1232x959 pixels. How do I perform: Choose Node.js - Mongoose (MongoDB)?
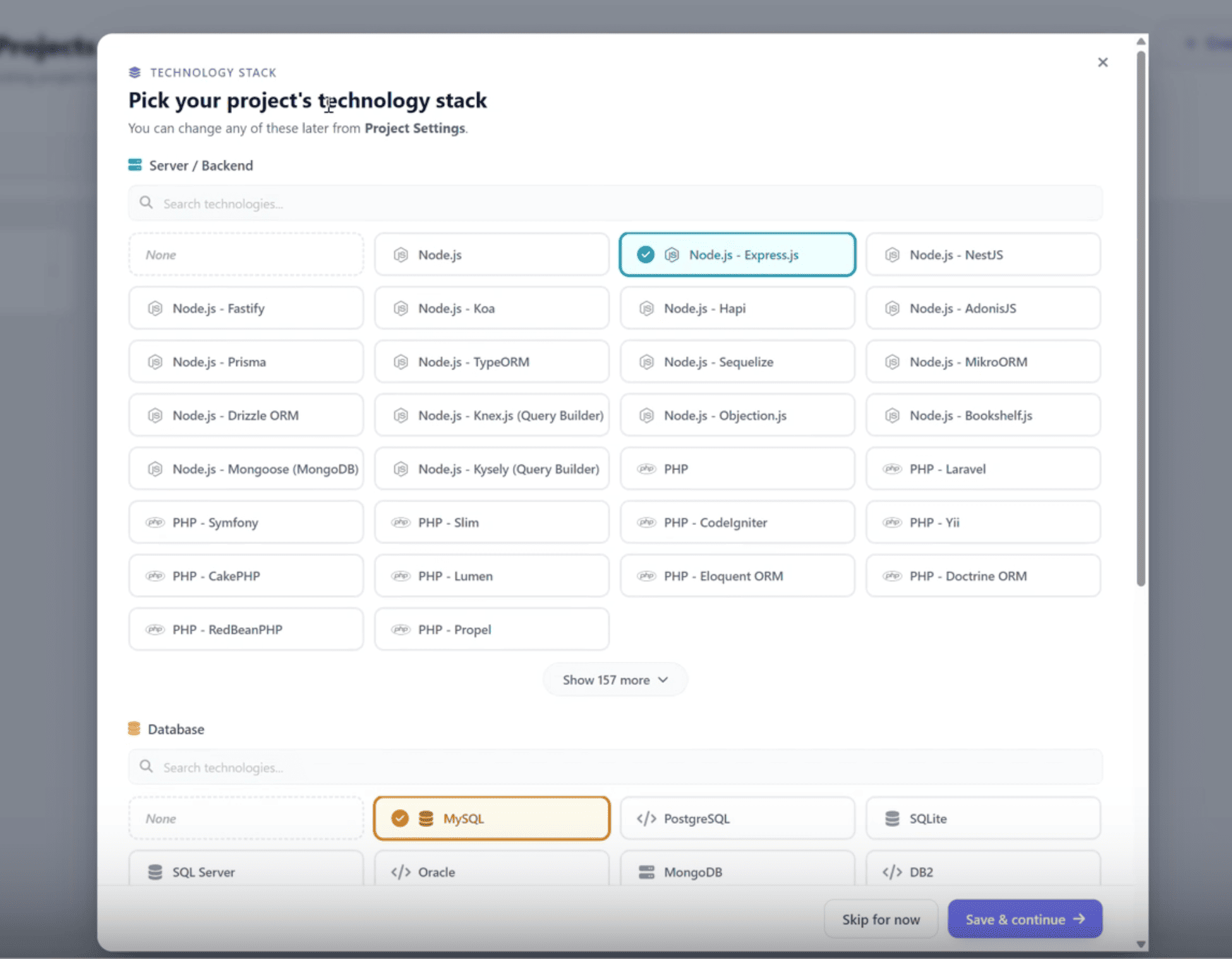pos(246,469)
